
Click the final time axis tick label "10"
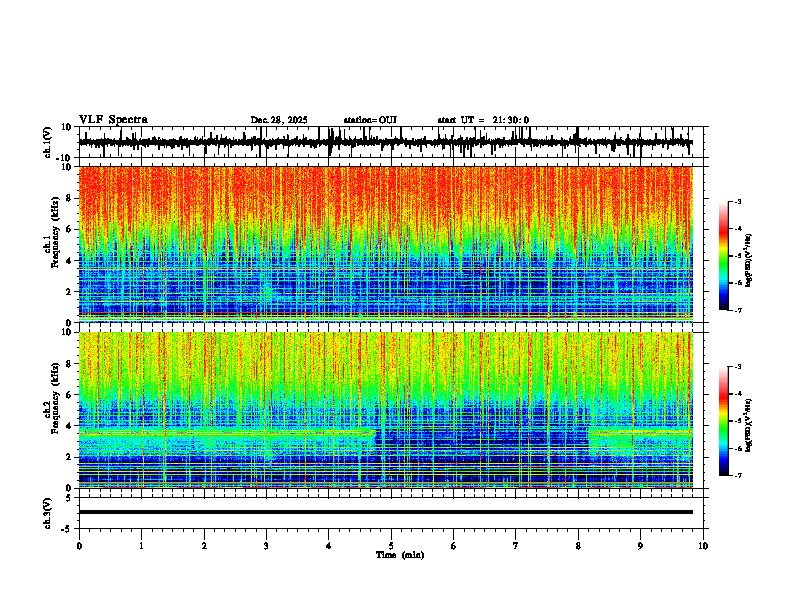[703, 546]
